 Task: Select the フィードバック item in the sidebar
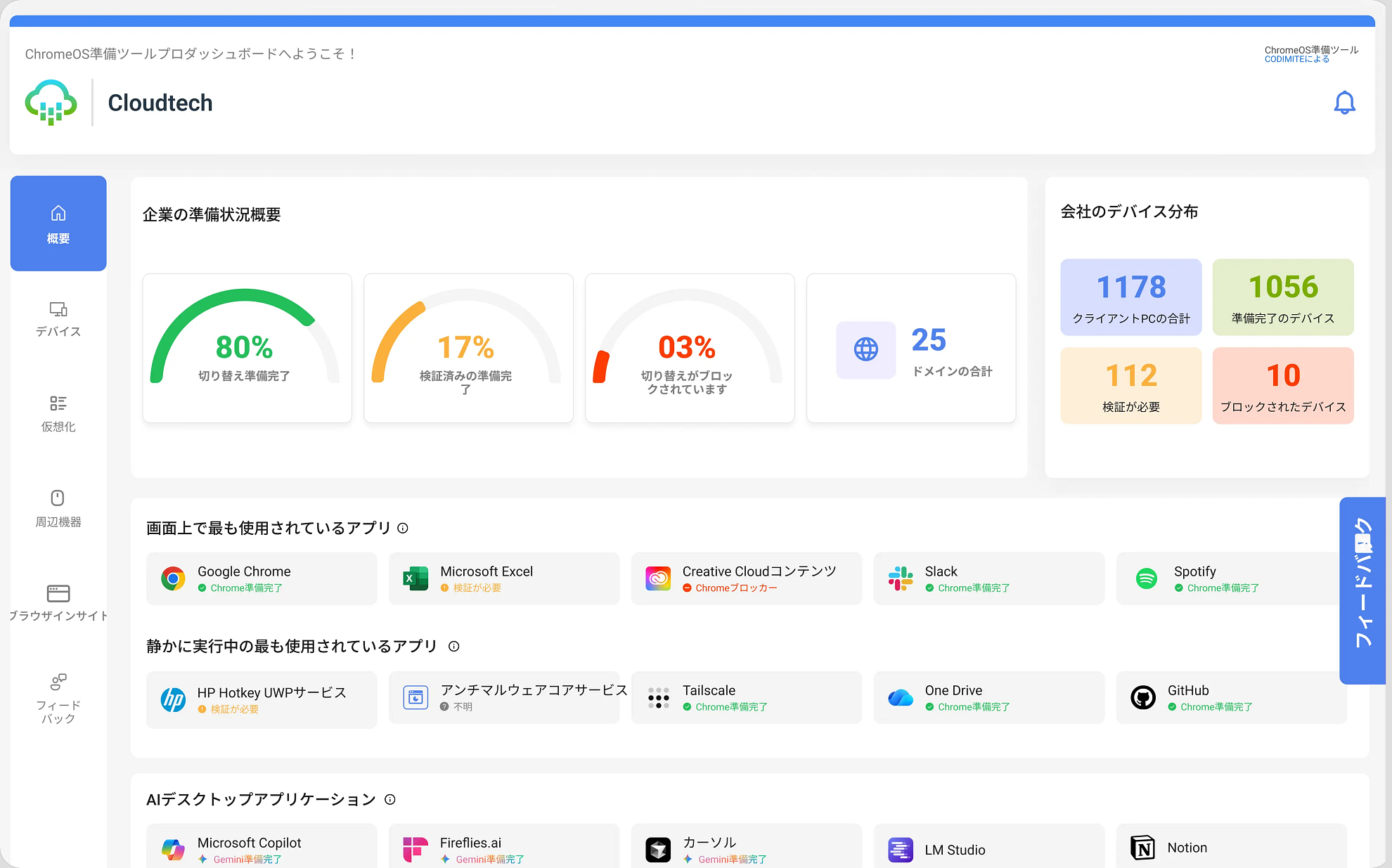tap(58, 699)
